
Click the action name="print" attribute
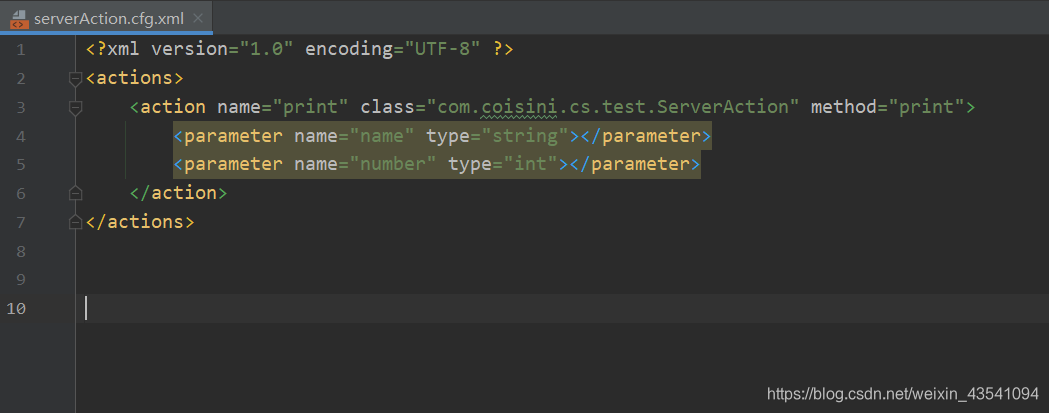282,106
